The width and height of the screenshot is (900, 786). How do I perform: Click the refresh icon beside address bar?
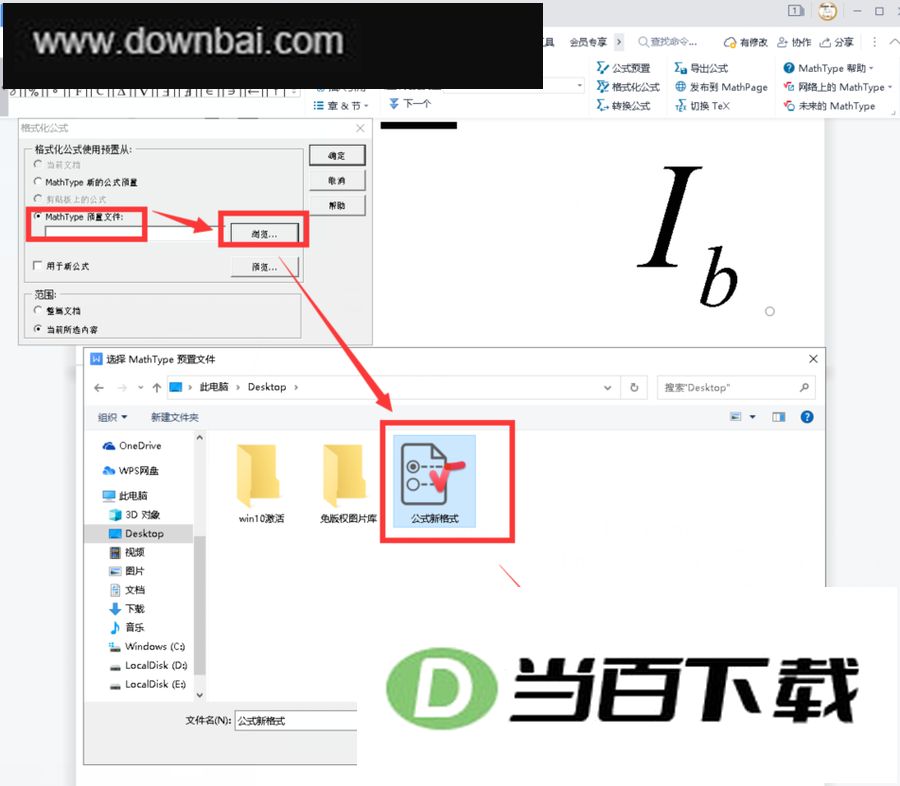634,388
